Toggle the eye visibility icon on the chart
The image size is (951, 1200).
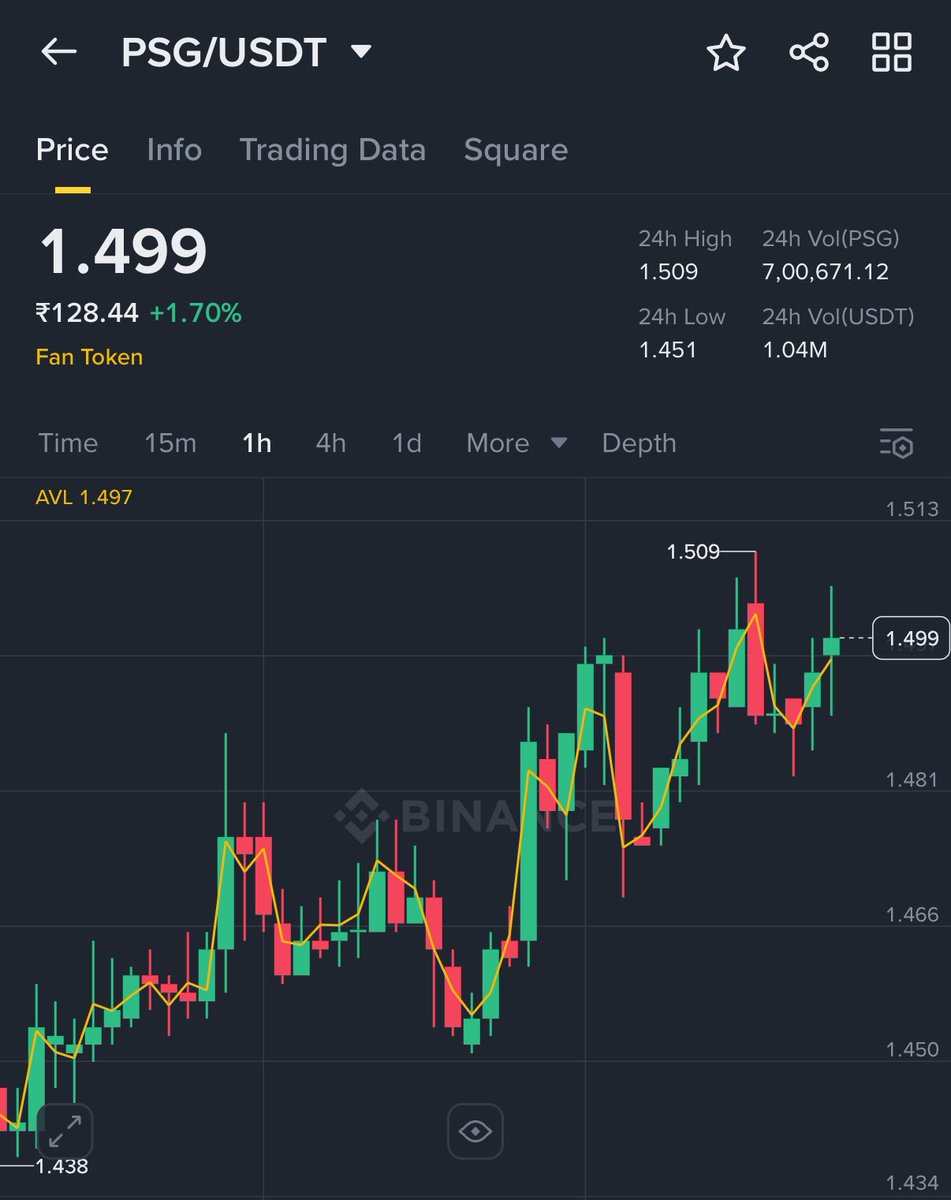point(475,1131)
